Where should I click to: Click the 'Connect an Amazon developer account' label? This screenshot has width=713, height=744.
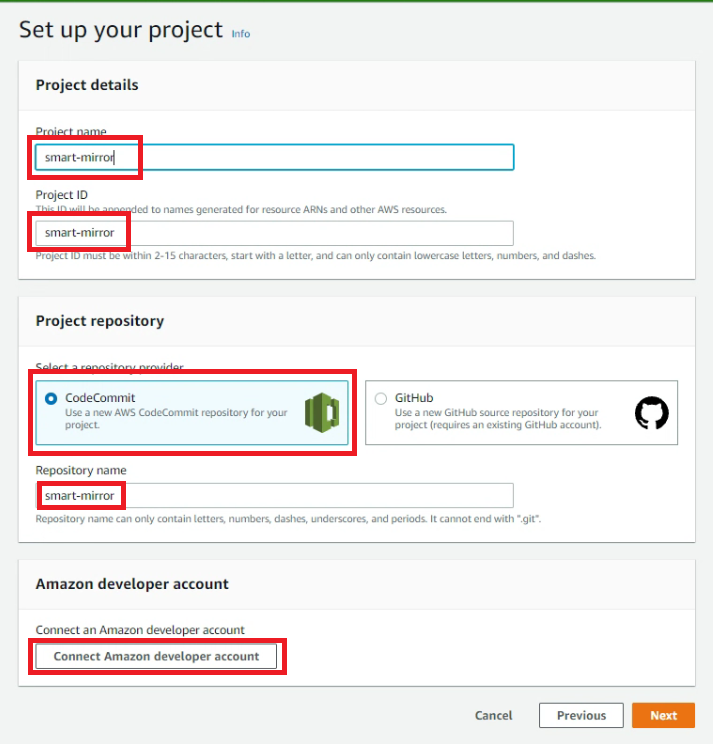[140, 630]
